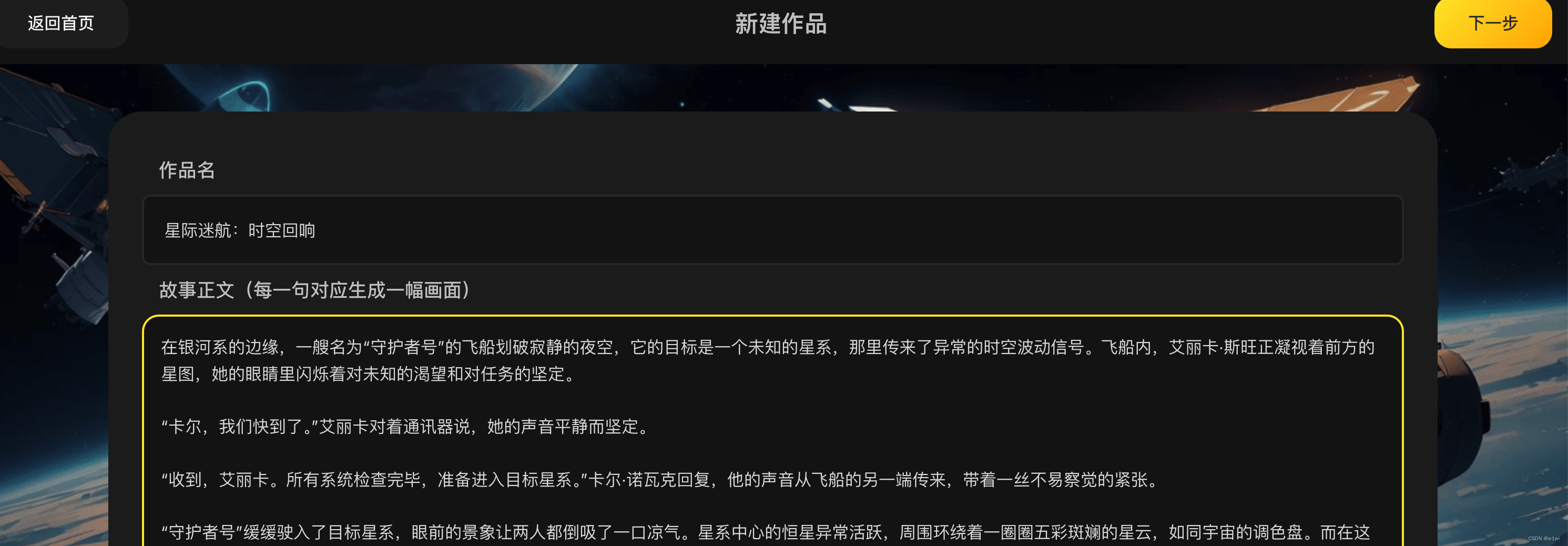The width and height of the screenshot is (1568, 546).
Task: Click the 返回首页 button
Action: [x=61, y=23]
